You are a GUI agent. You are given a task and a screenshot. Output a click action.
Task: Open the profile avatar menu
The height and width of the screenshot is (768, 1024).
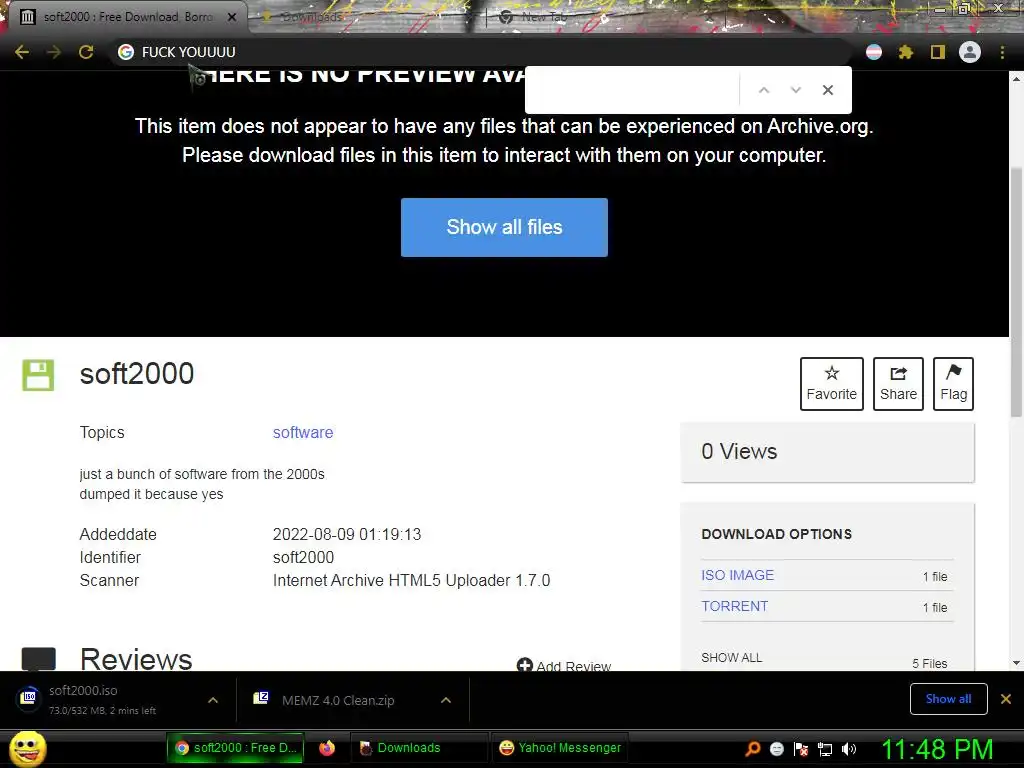point(970,52)
